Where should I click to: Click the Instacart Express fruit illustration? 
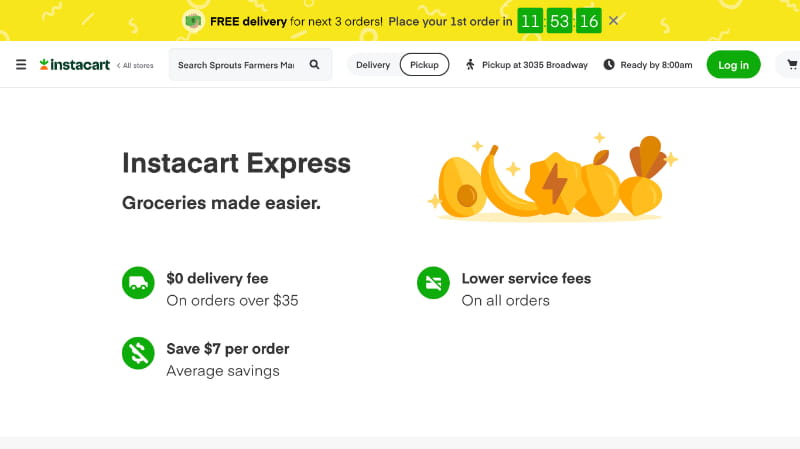click(x=553, y=180)
